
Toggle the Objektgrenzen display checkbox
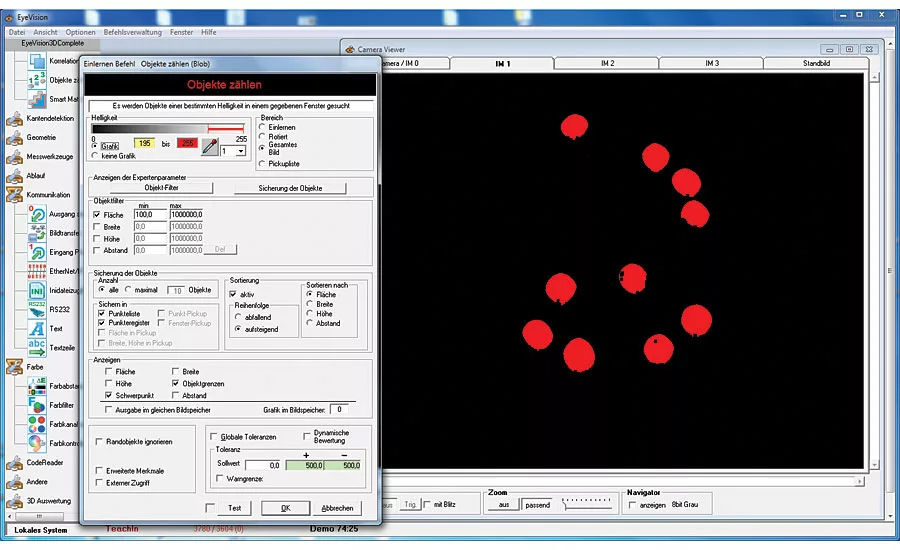[x=176, y=384]
